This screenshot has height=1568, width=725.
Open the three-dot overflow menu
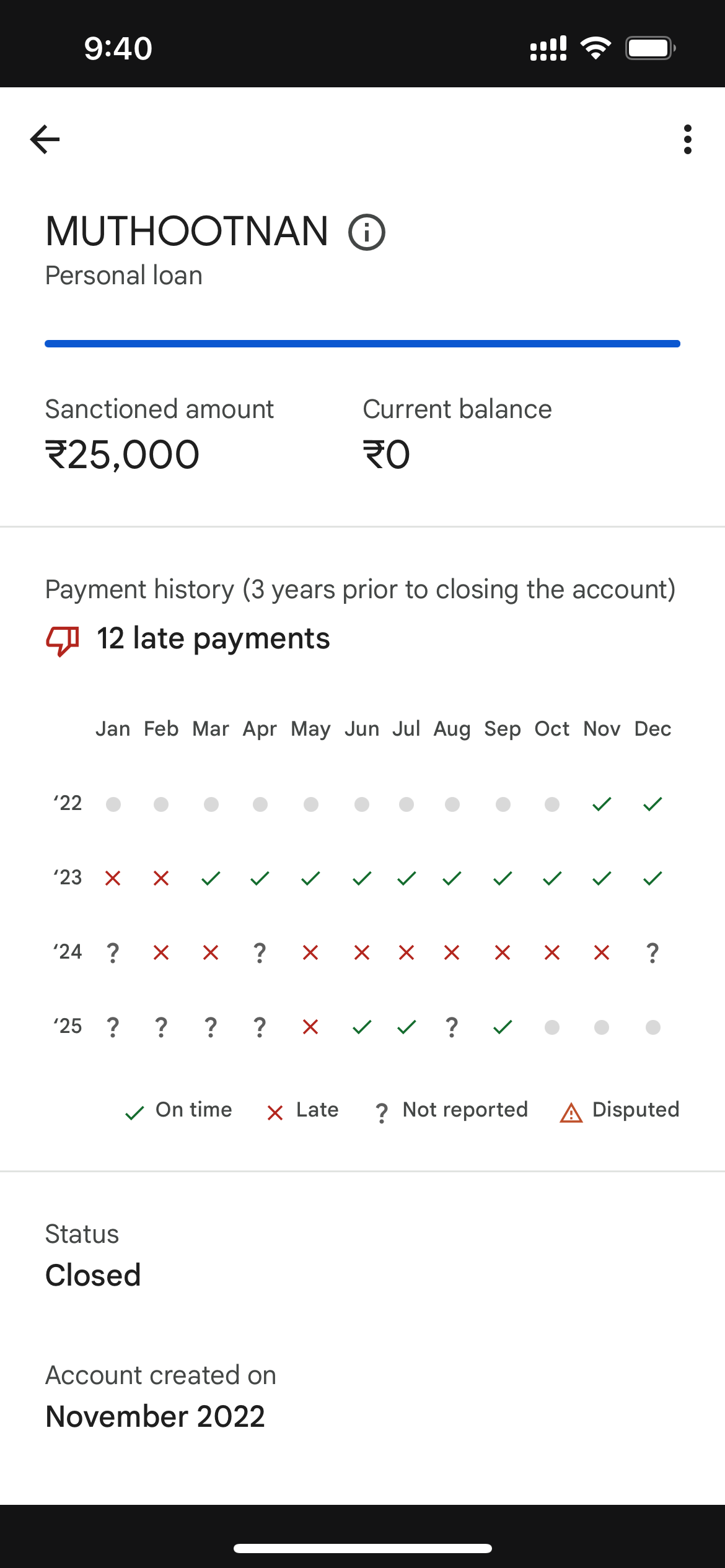coord(687,139)
